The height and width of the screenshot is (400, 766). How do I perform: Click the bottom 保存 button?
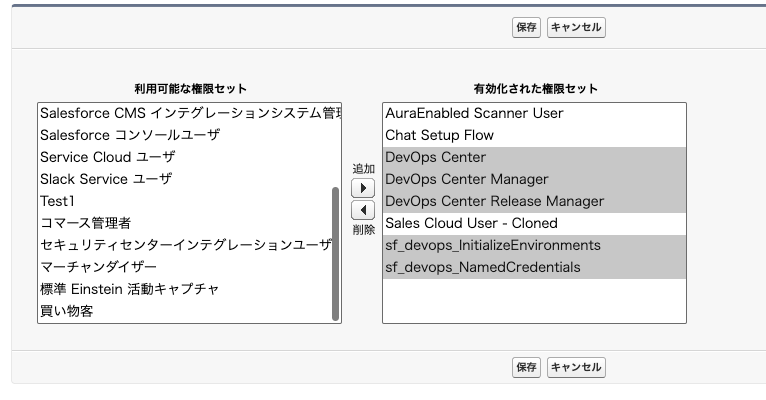[x=526, y=367]
